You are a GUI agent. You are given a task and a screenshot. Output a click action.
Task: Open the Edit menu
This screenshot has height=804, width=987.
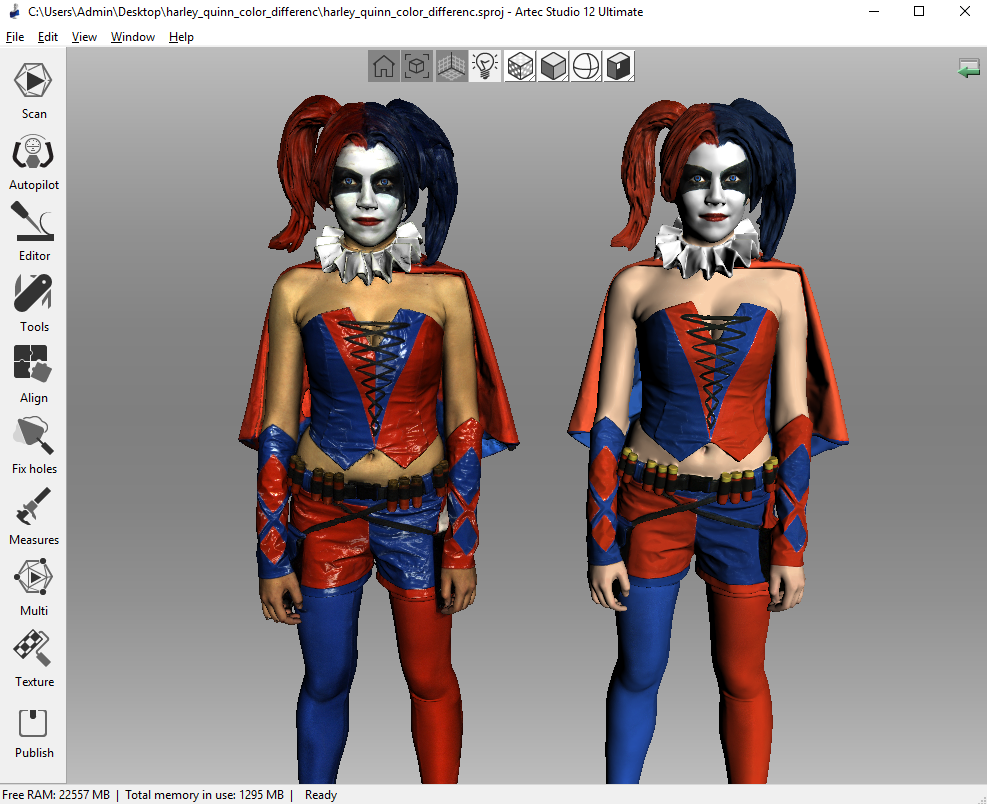(48, 37)
